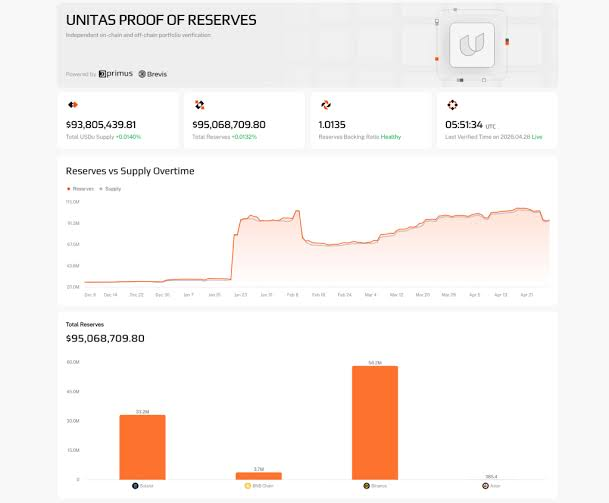Click the 33.2M orange bar

coord(143,447)
